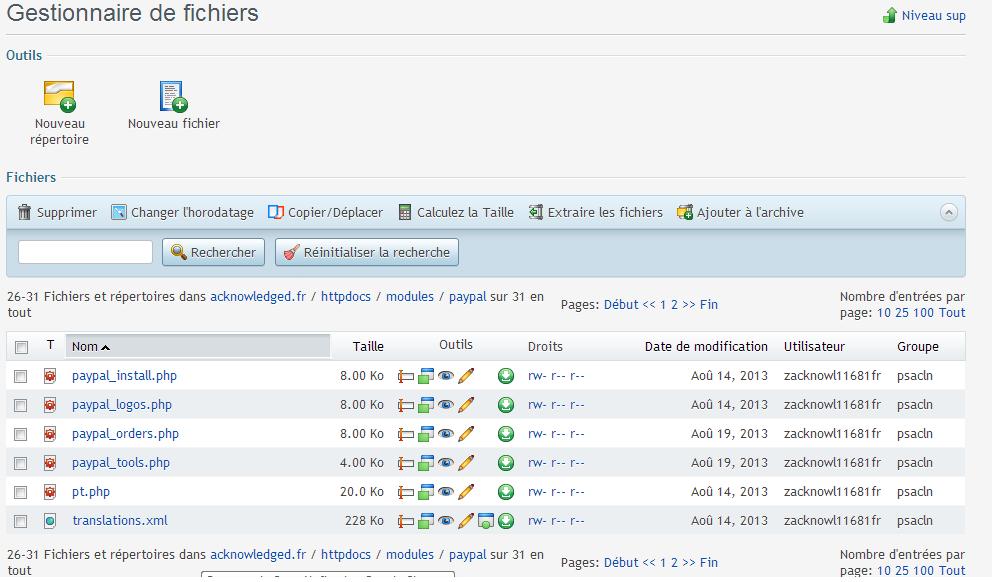Image resolution: width=995 pixels, height=582 pixels.
Task: View translations.xml with the eye icon
Action: [x=446, y=521]
